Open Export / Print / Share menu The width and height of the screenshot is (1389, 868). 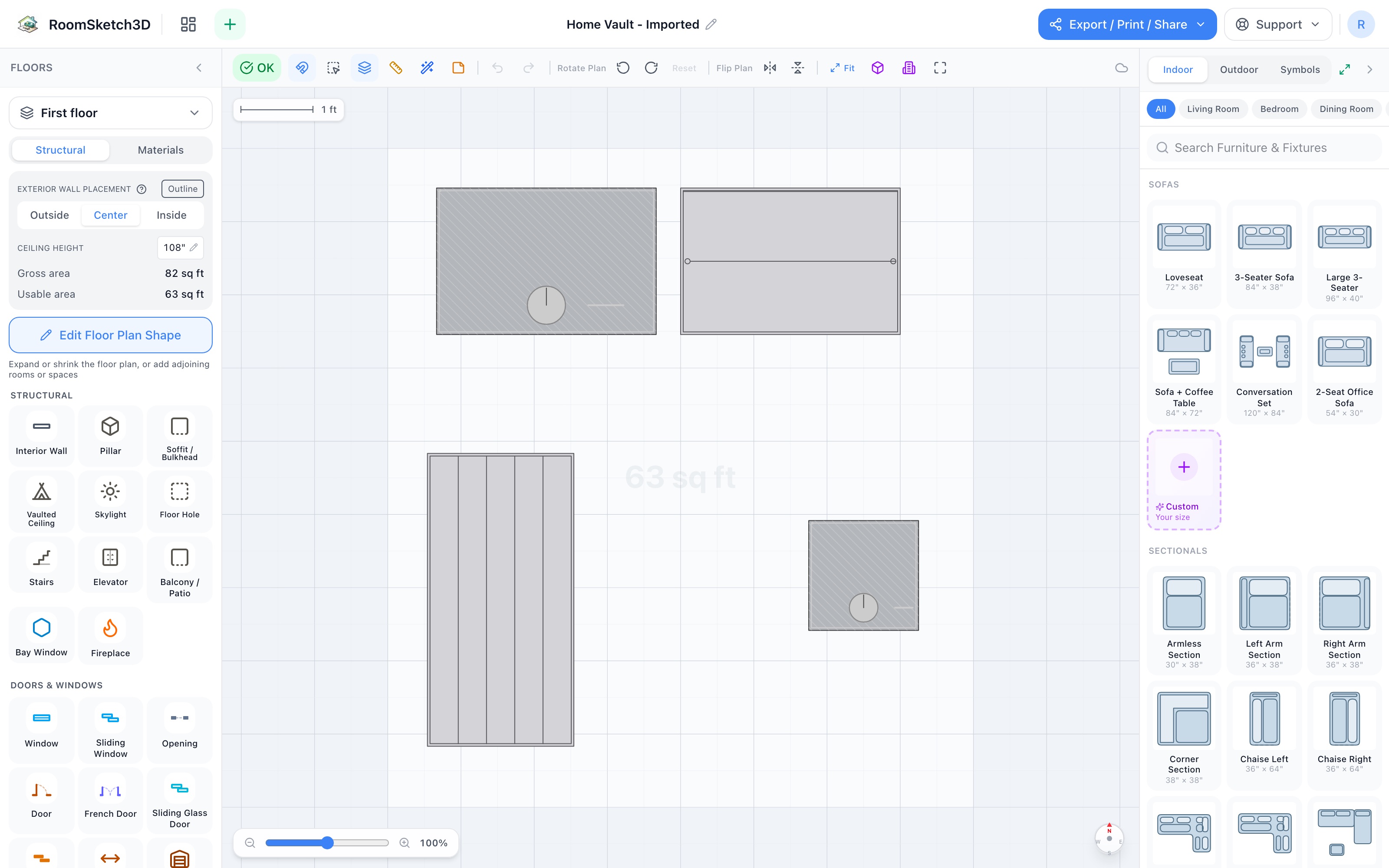pos(1127,24)
